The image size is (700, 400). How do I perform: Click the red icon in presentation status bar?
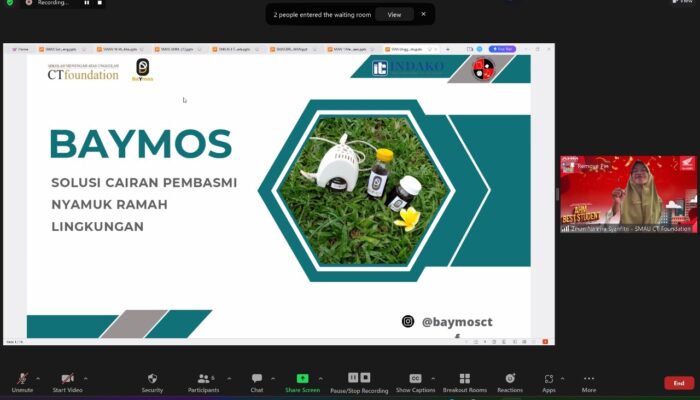click(x=545, y=342)
